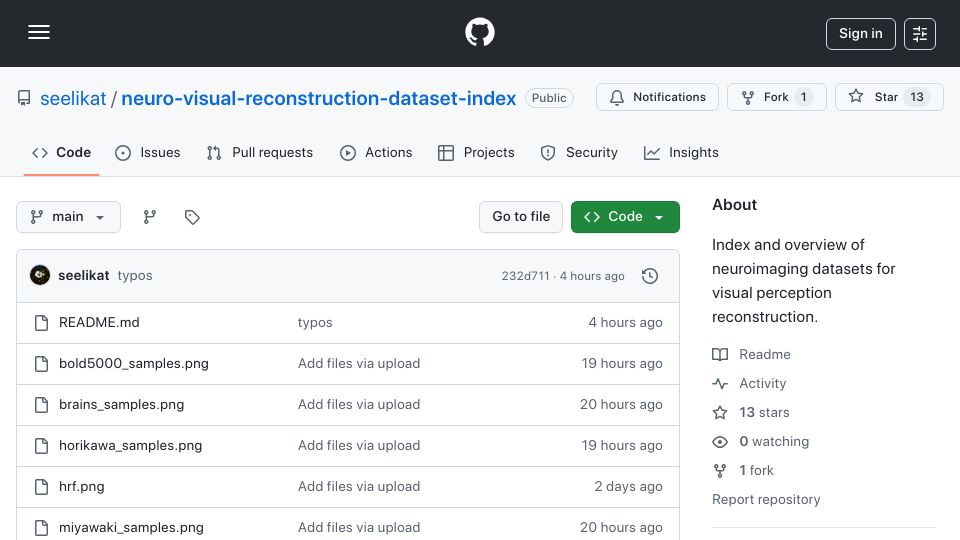Open the hamburger navigation menu
Image resolution: width=960 pixels, height=540 pixels.
coord(39,32)
